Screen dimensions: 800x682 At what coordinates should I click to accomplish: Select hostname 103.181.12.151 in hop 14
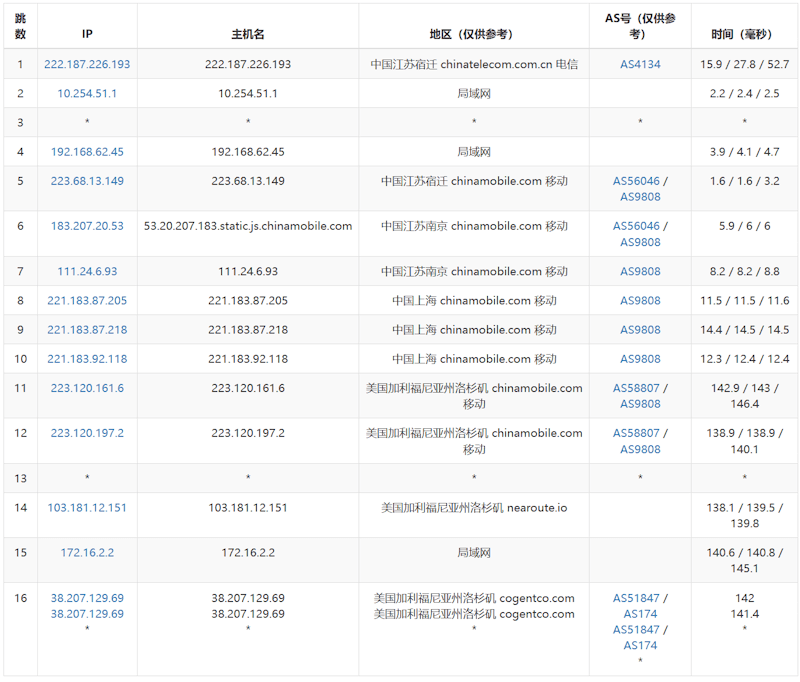tap(248, 508)
